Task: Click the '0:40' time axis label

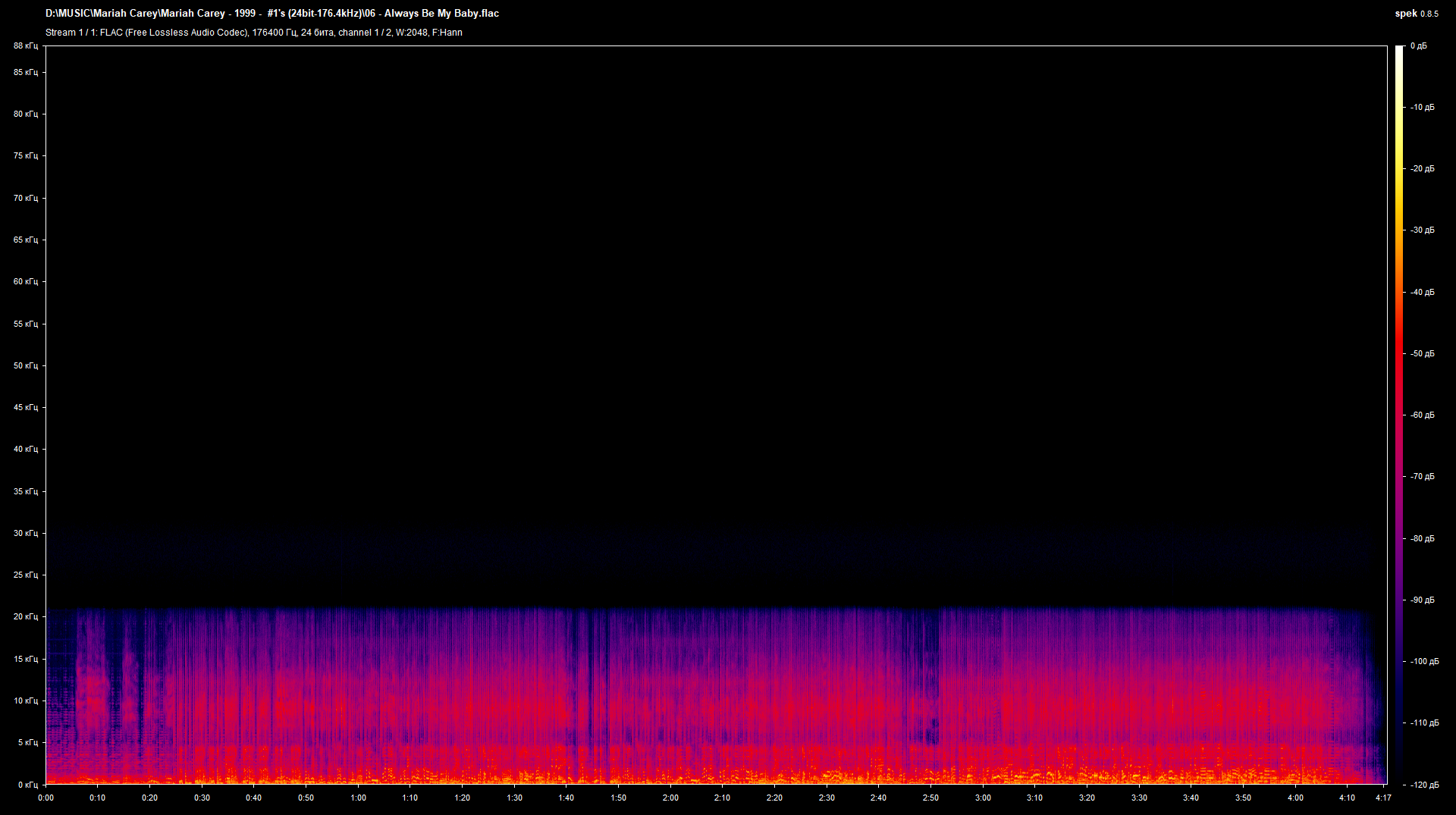Action: (x=254, y=798)
